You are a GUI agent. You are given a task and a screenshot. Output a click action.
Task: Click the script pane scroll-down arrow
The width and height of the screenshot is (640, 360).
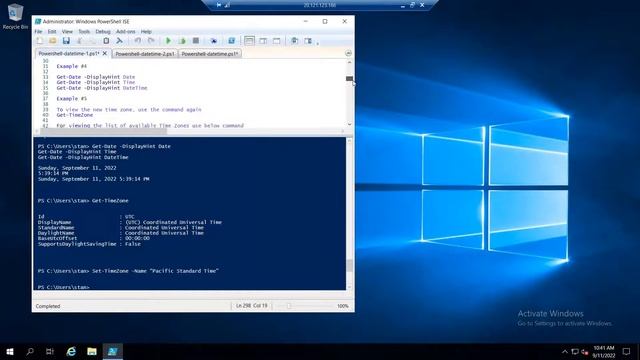coord(349,124)
